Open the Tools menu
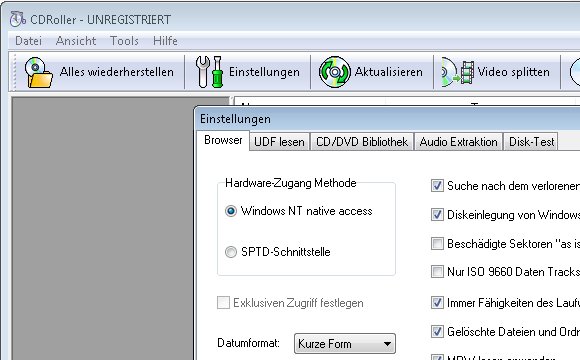 124,40
